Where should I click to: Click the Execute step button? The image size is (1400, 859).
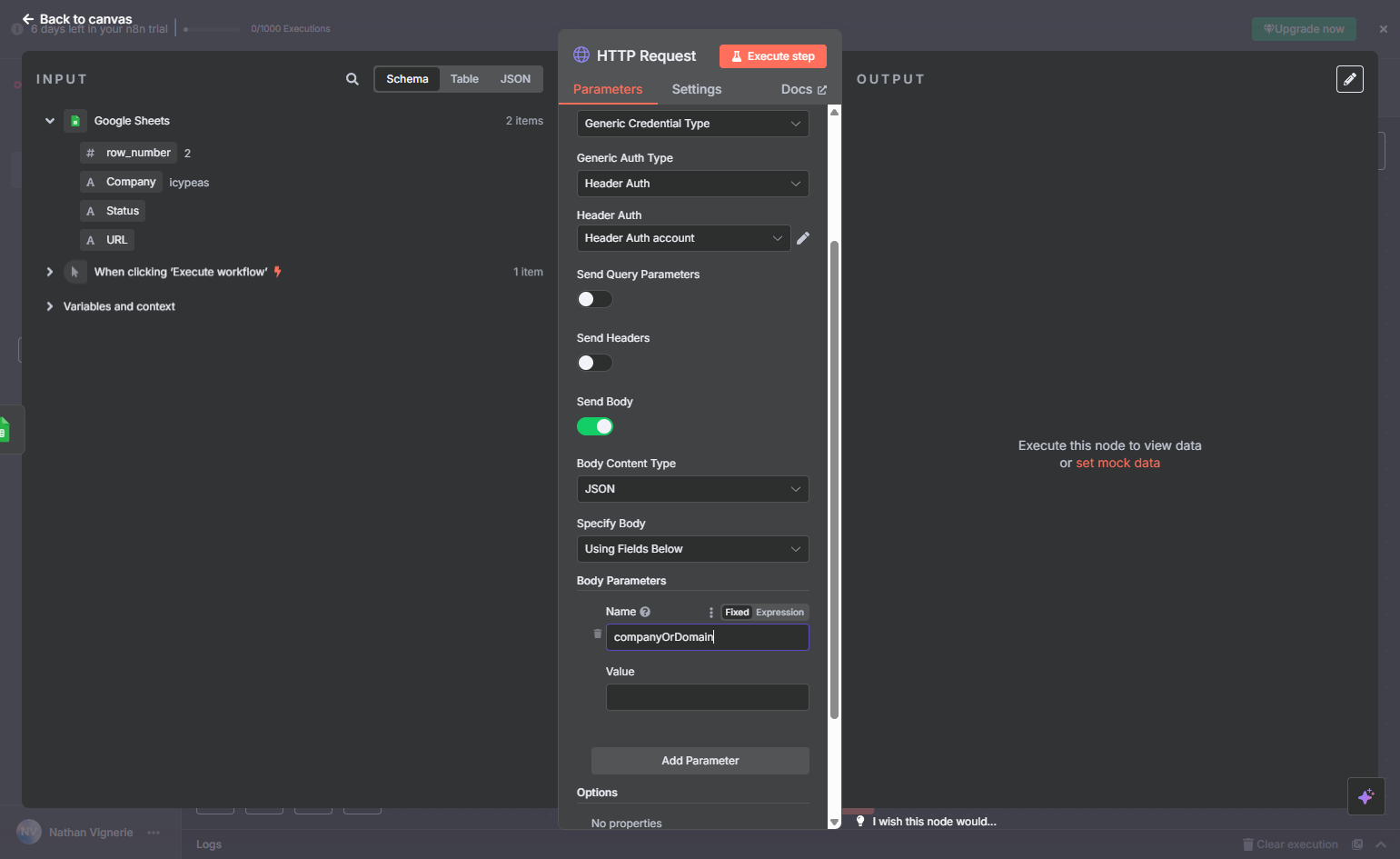[773, 56]
